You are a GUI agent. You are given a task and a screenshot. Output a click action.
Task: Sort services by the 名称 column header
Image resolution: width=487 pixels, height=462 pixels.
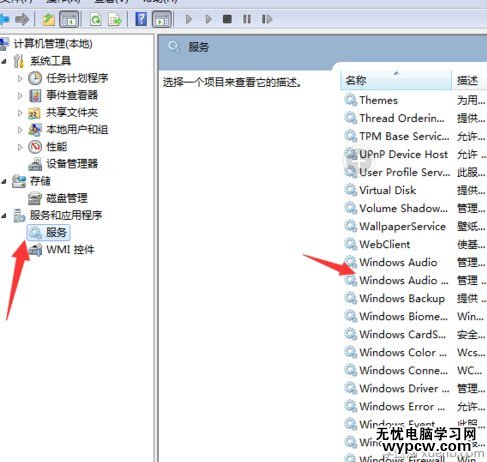[x=396, y=80]
